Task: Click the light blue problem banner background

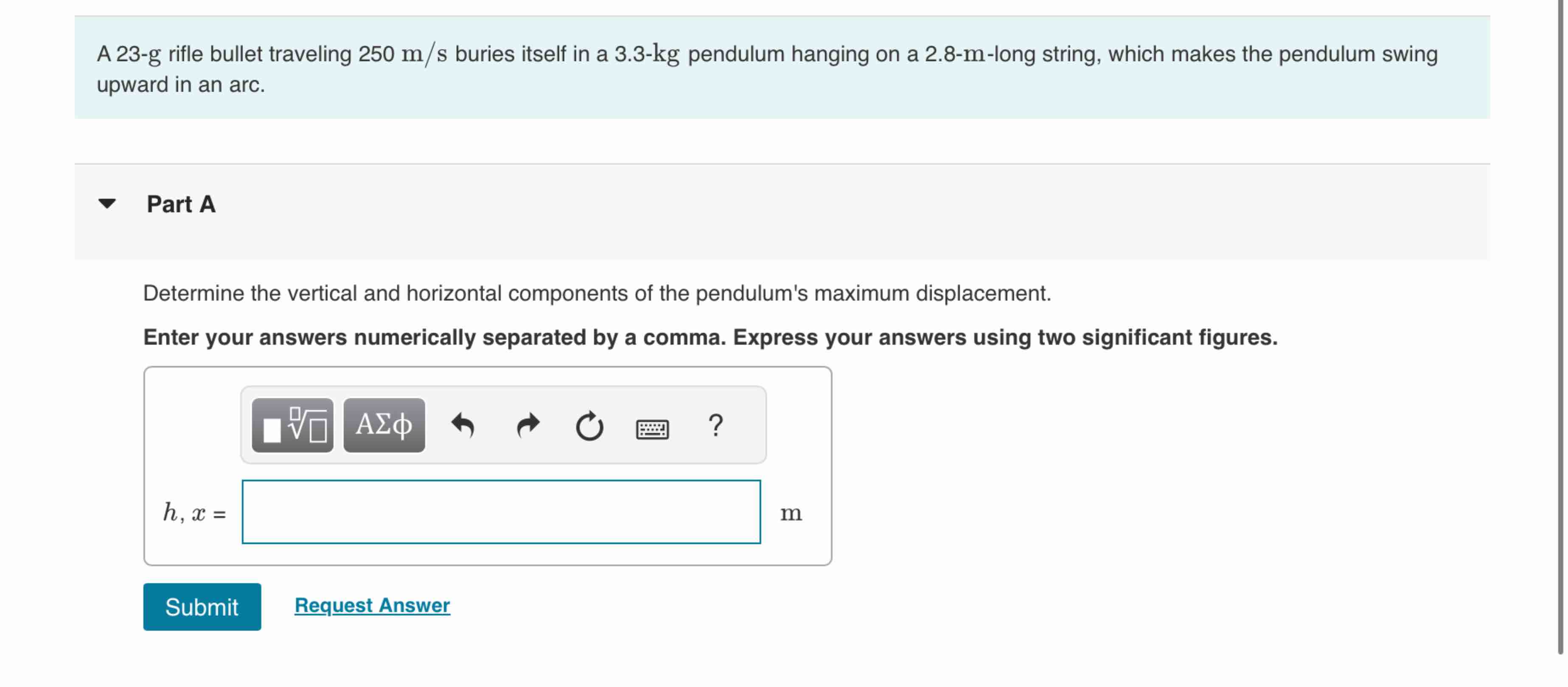Action: point(852,97)
